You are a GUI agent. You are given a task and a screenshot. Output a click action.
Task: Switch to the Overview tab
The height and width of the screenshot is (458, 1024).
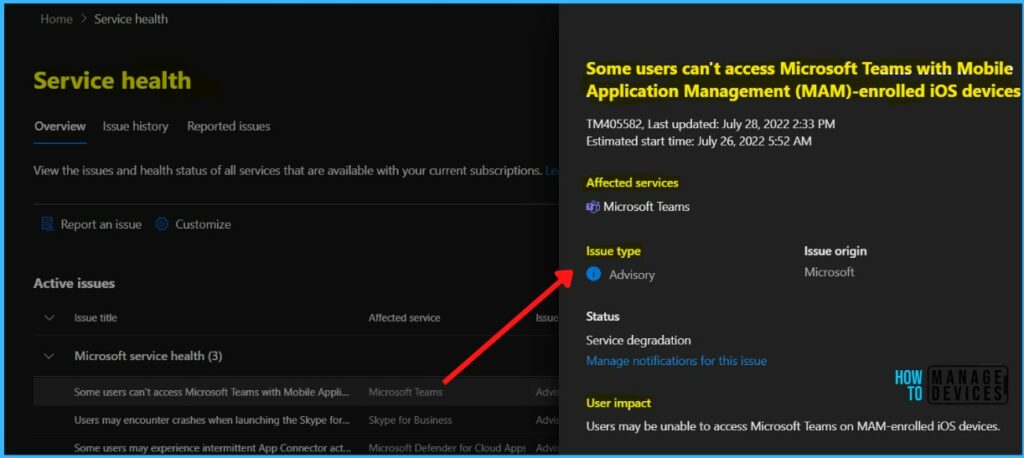click(60, 126)
